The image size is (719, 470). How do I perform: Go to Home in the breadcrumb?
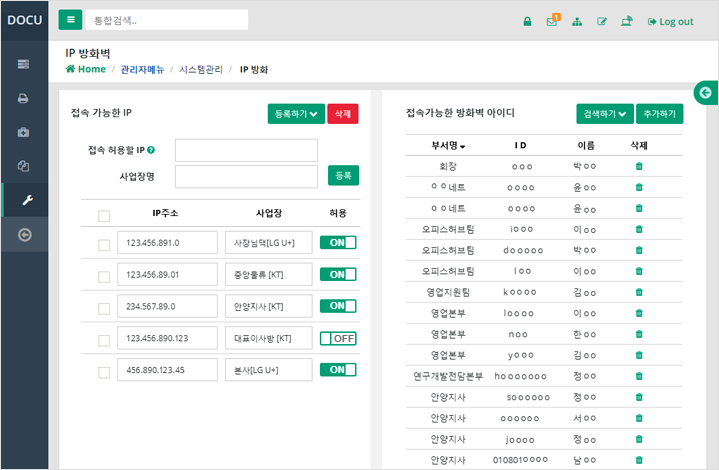(85, 69)
